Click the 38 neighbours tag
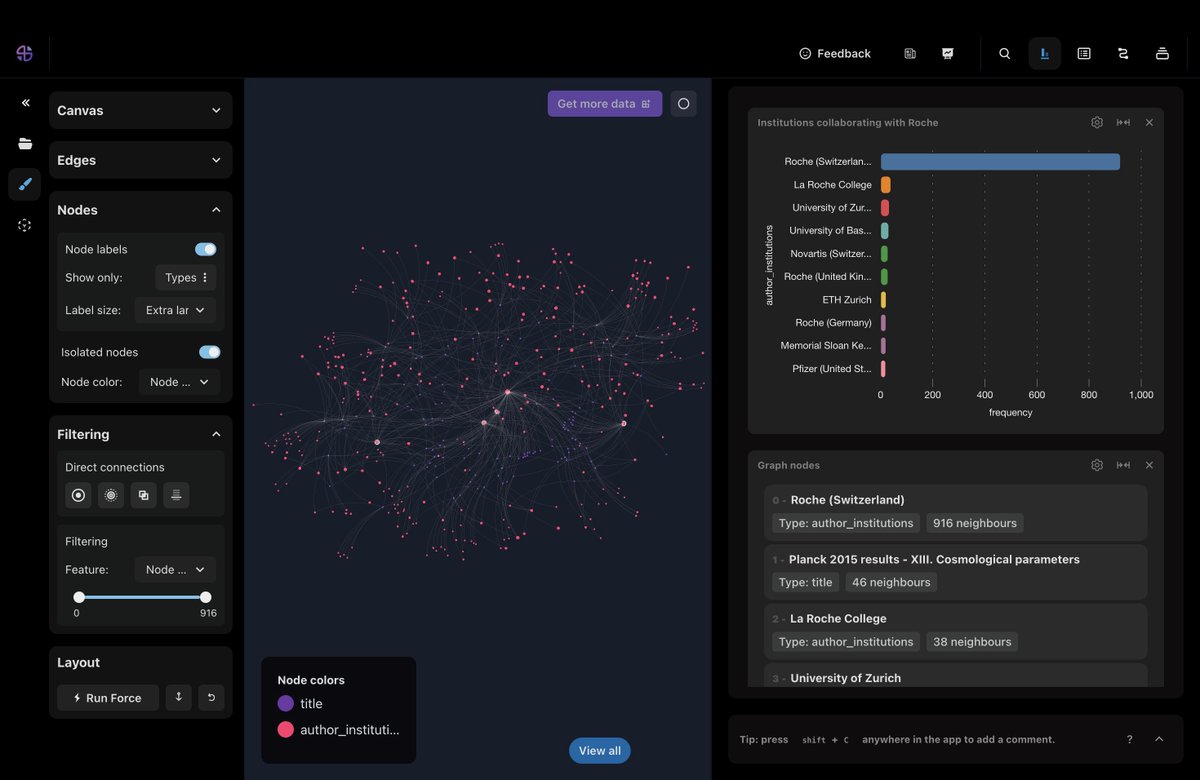This screenshot has width=1200, height=780. [x=972, y=642]
